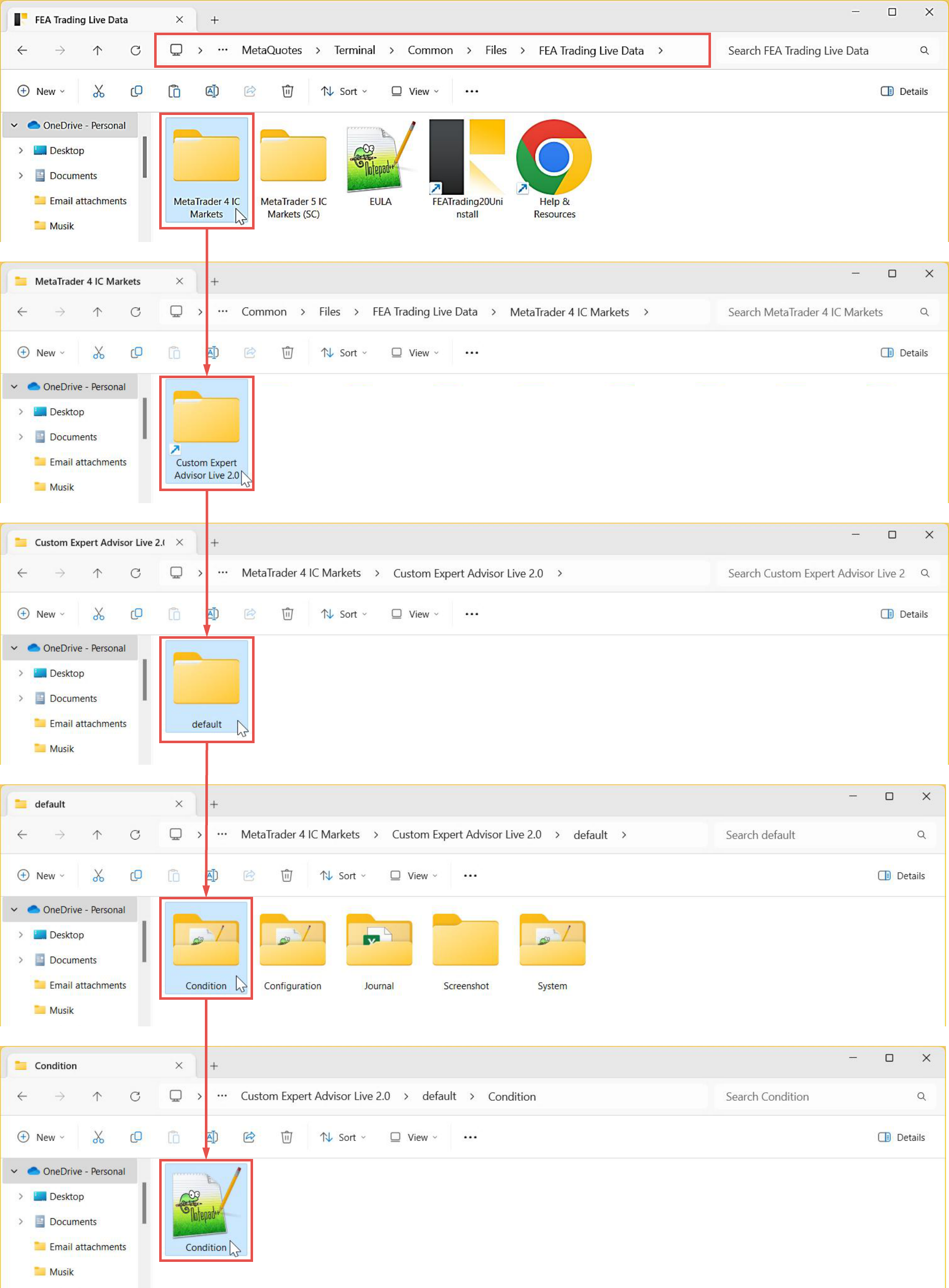Open Help & Resources Chrome shortcut
The height and width of the screenshot is (1288, 949).
tap(554, 170)
